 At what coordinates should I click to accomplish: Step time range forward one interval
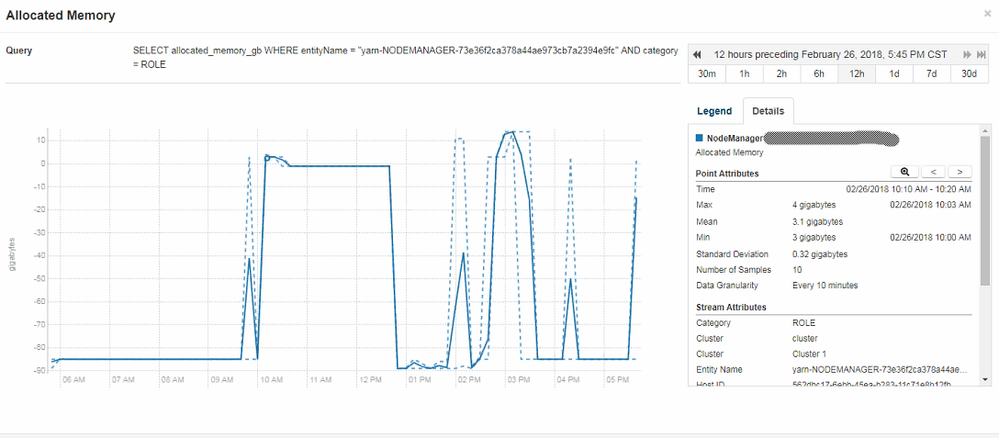(x=967, y=54)
